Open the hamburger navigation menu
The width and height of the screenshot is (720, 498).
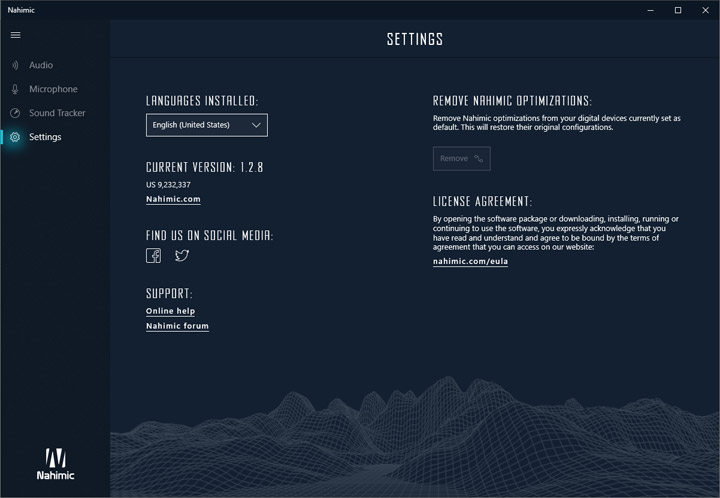click(x=16, y=35)
